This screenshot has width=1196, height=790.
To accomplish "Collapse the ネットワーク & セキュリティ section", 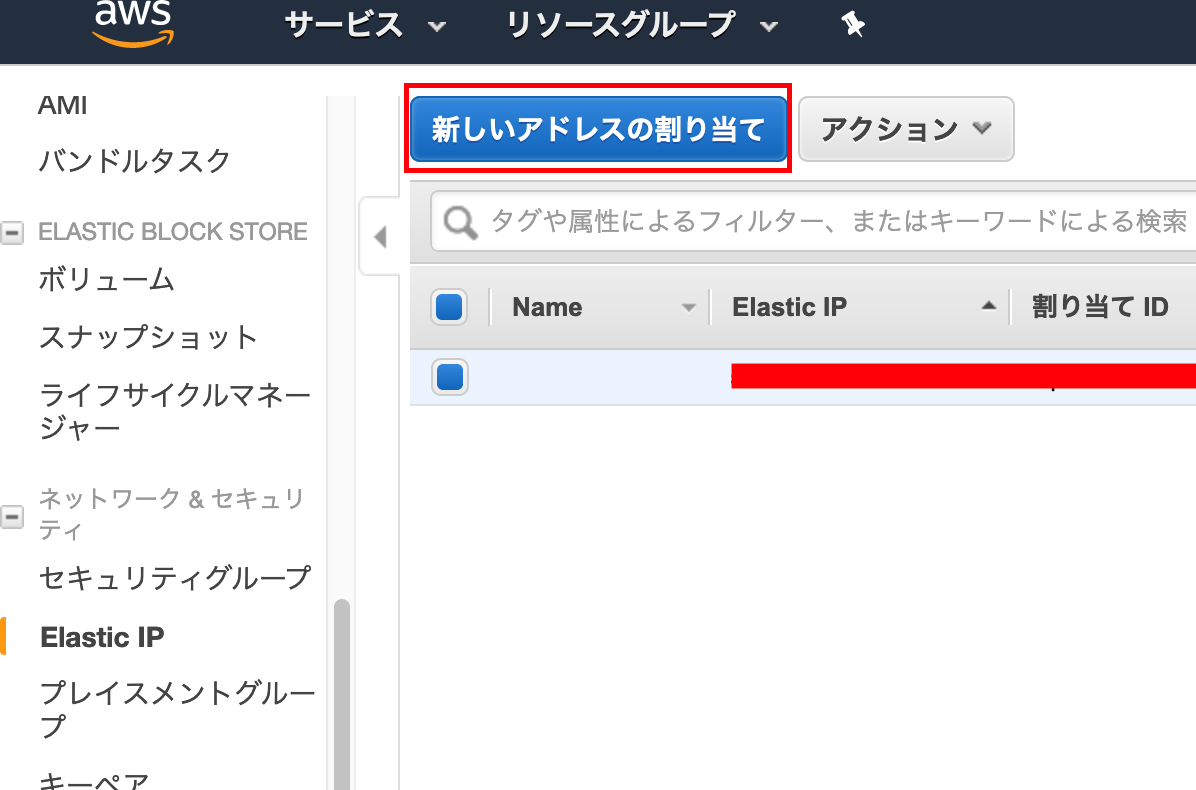I will click(13, 516).
